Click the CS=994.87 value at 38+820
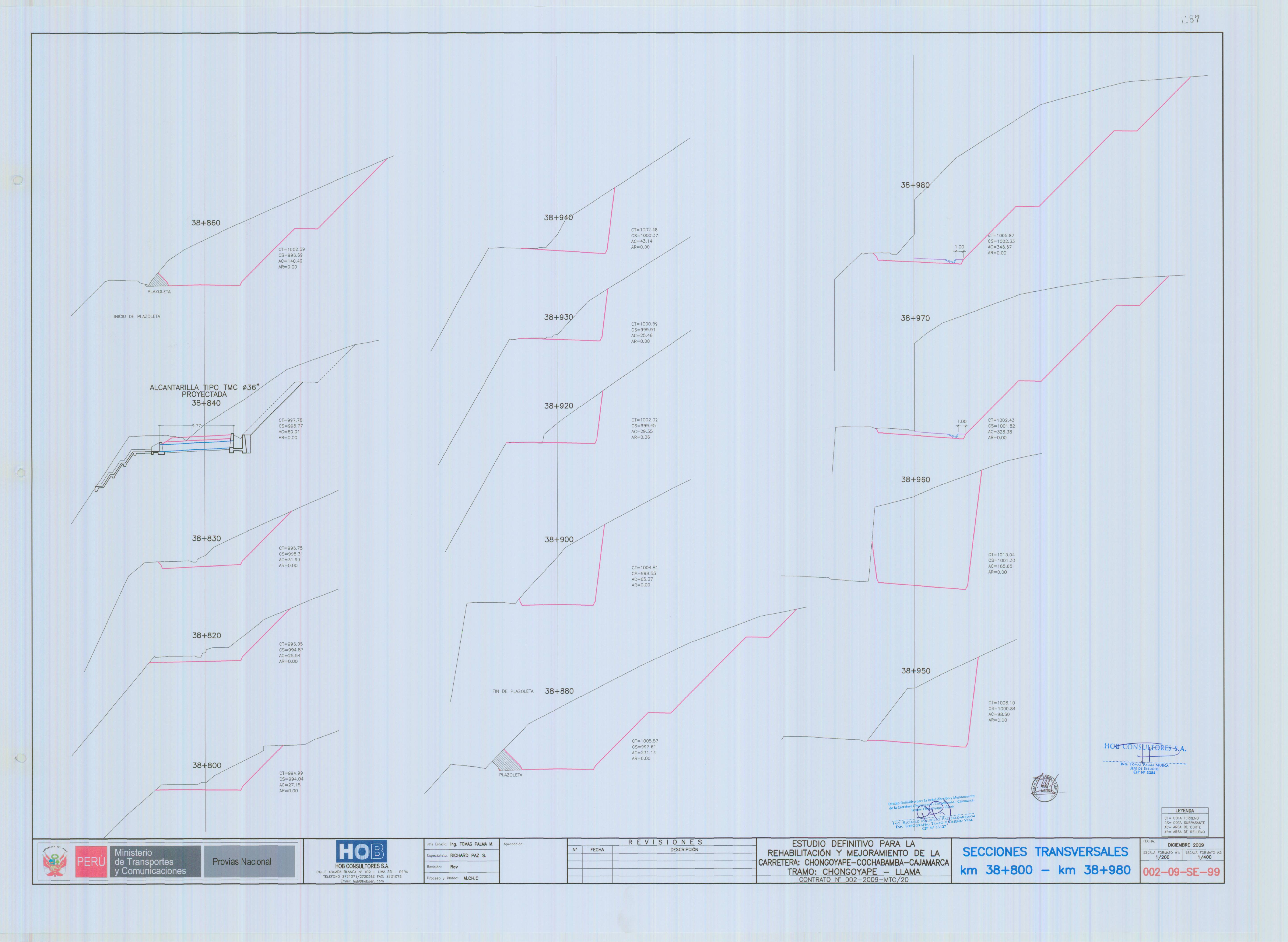This screenshot has width=1288, height=942. [291, 650]
